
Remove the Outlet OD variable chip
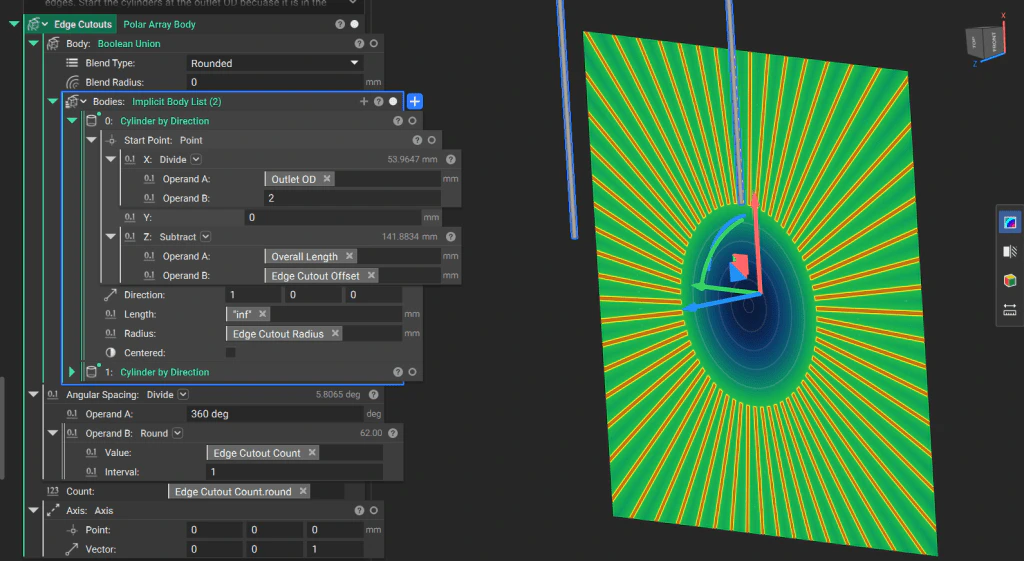click(327, 179)
